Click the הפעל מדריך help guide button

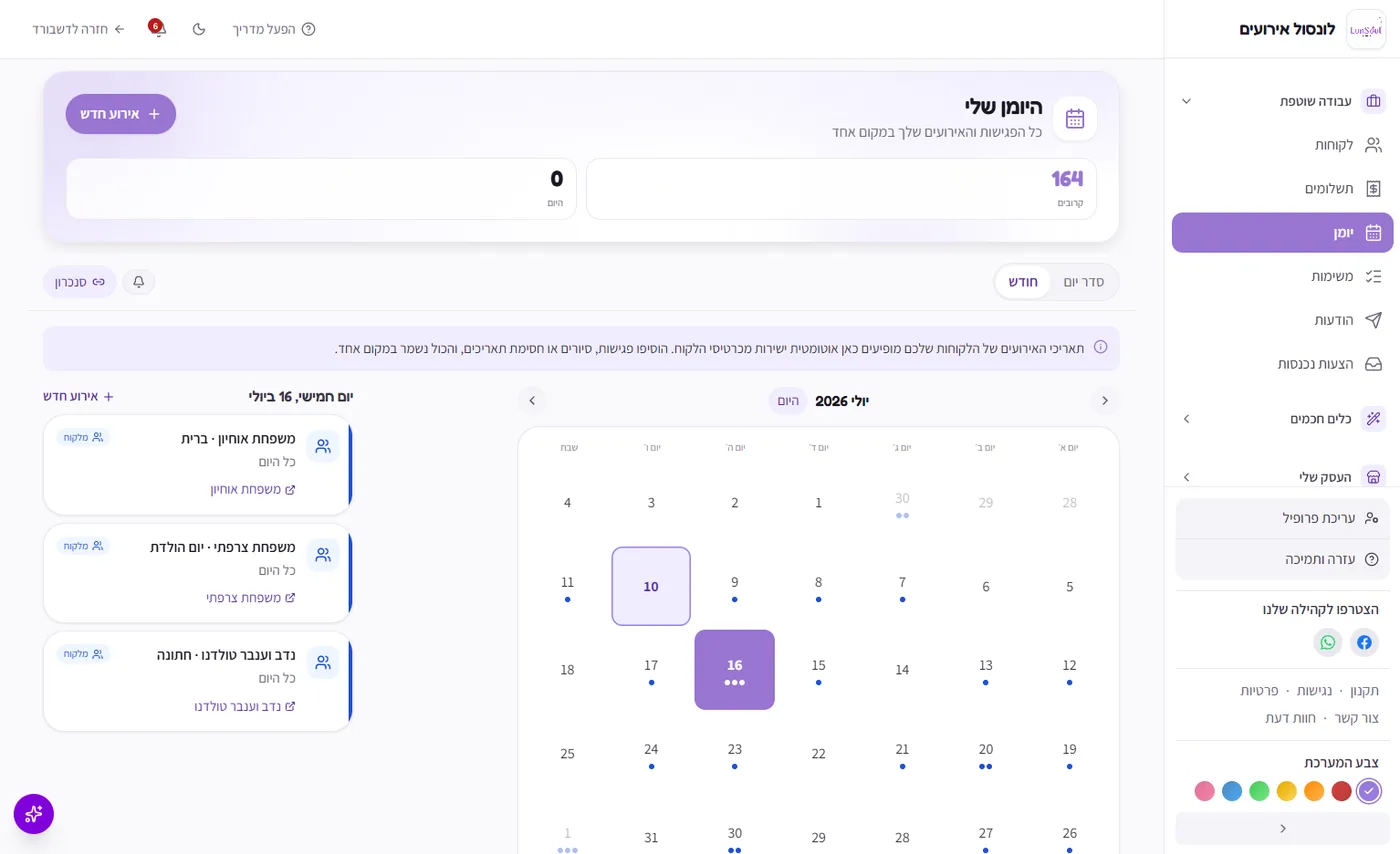[274, 29]
